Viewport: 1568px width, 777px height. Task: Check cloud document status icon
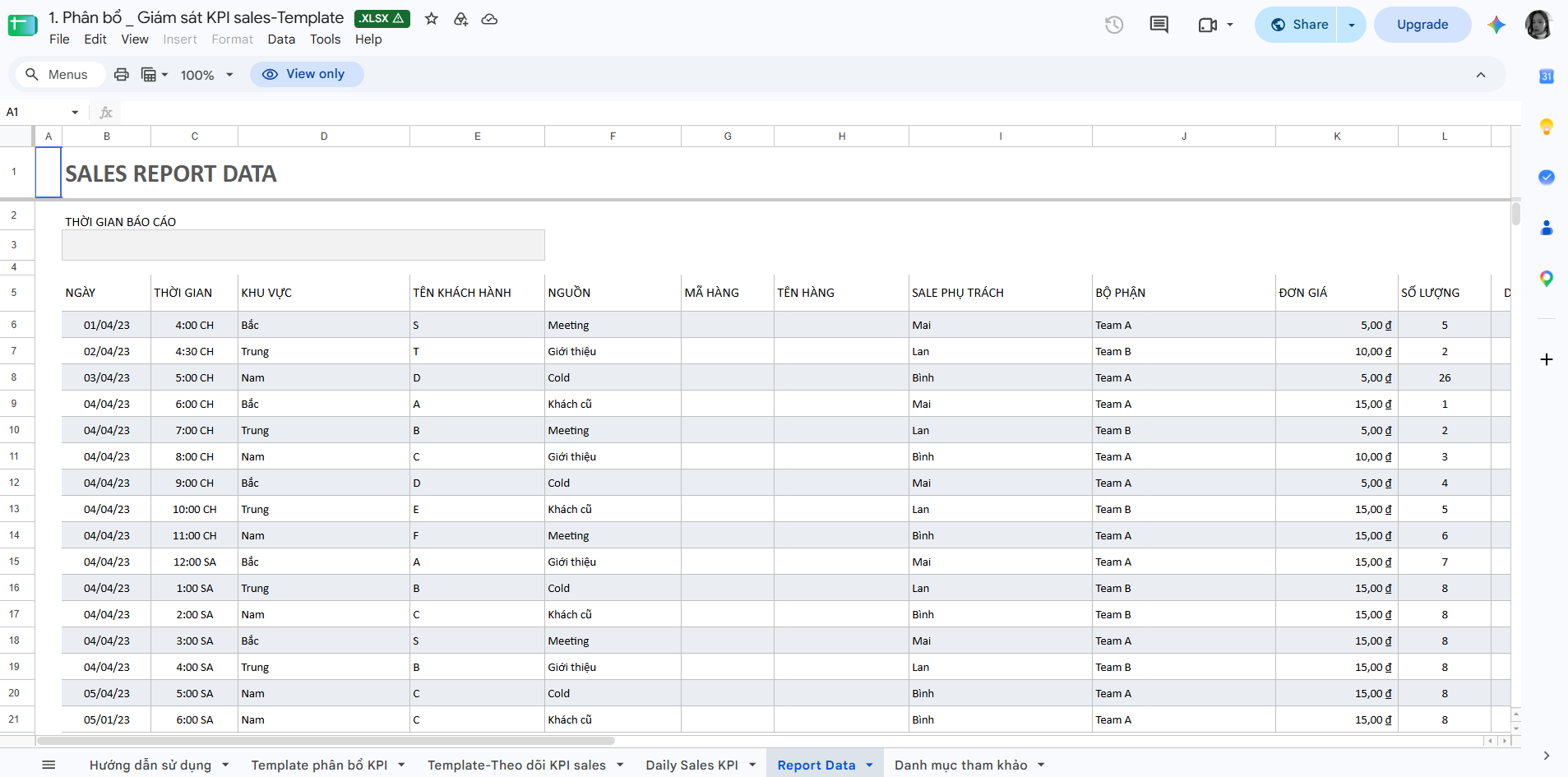(x=489, y=19)
